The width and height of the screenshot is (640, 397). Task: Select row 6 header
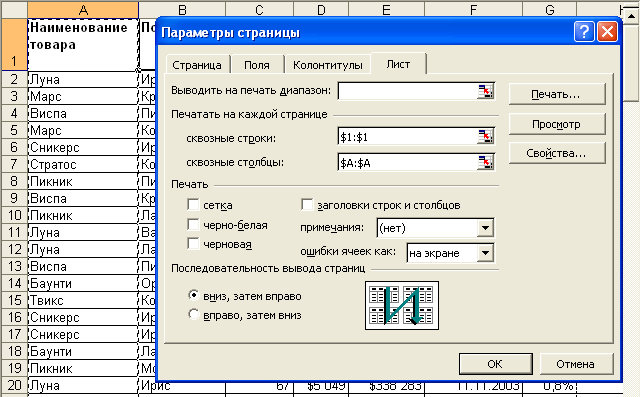[x=14, y=147]
